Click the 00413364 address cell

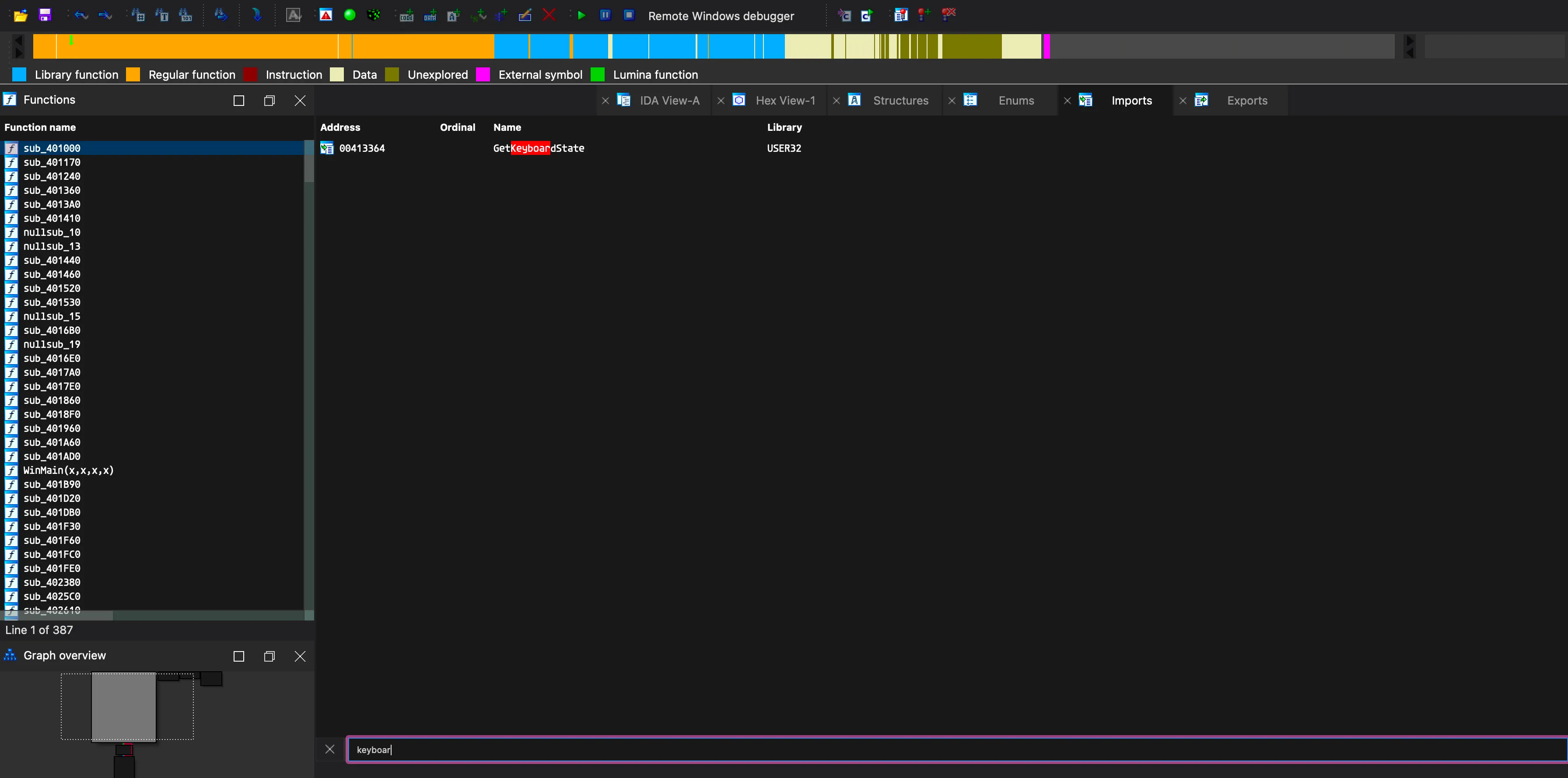tap(361, 148)
